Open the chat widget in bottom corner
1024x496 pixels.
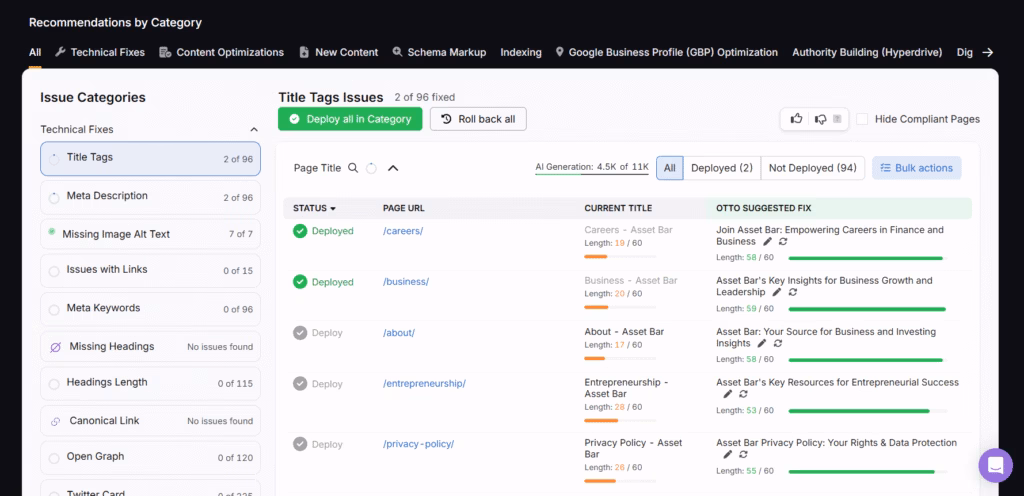pyautogui.click(x=995, y=466)
